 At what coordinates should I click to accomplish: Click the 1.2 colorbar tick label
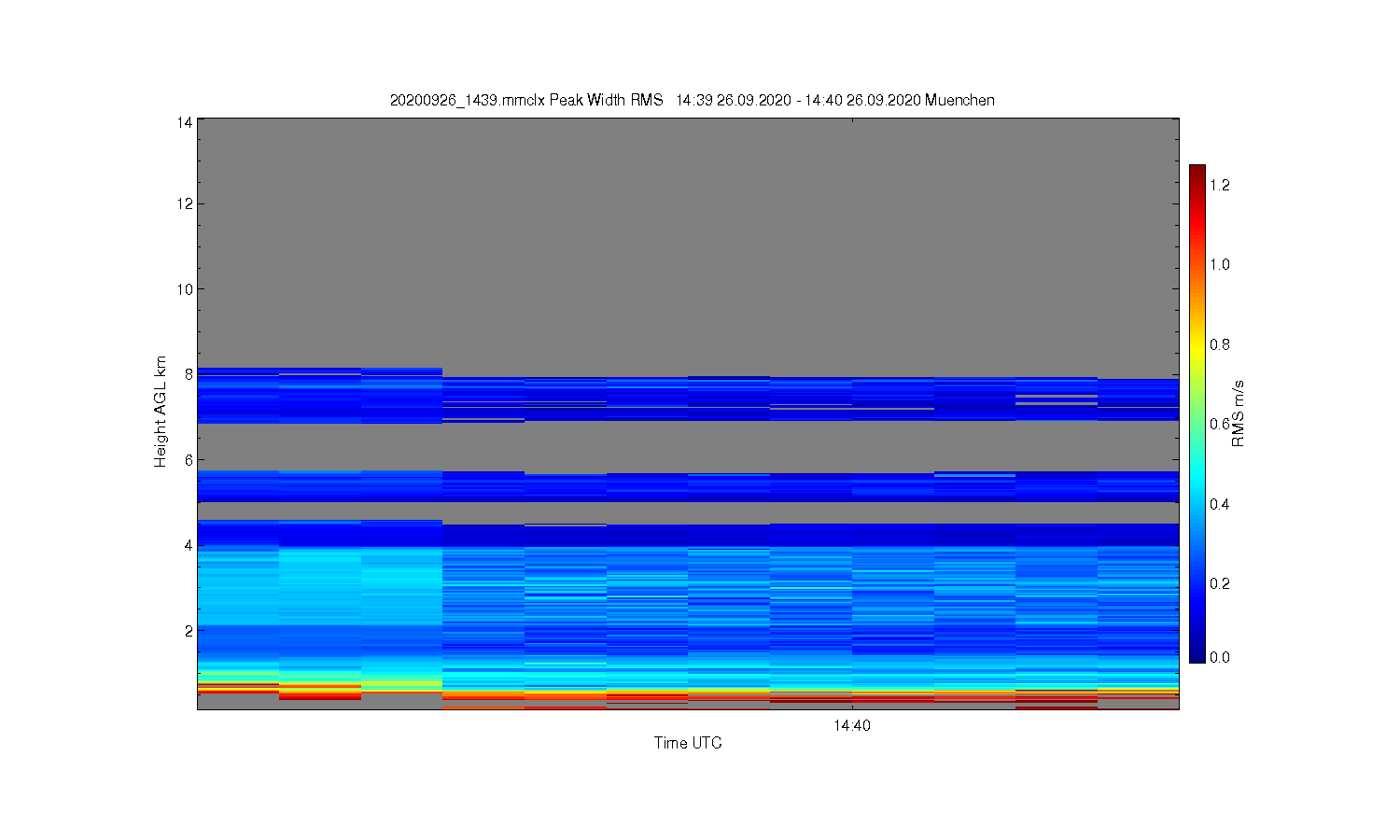click(x=1220, y=185)
